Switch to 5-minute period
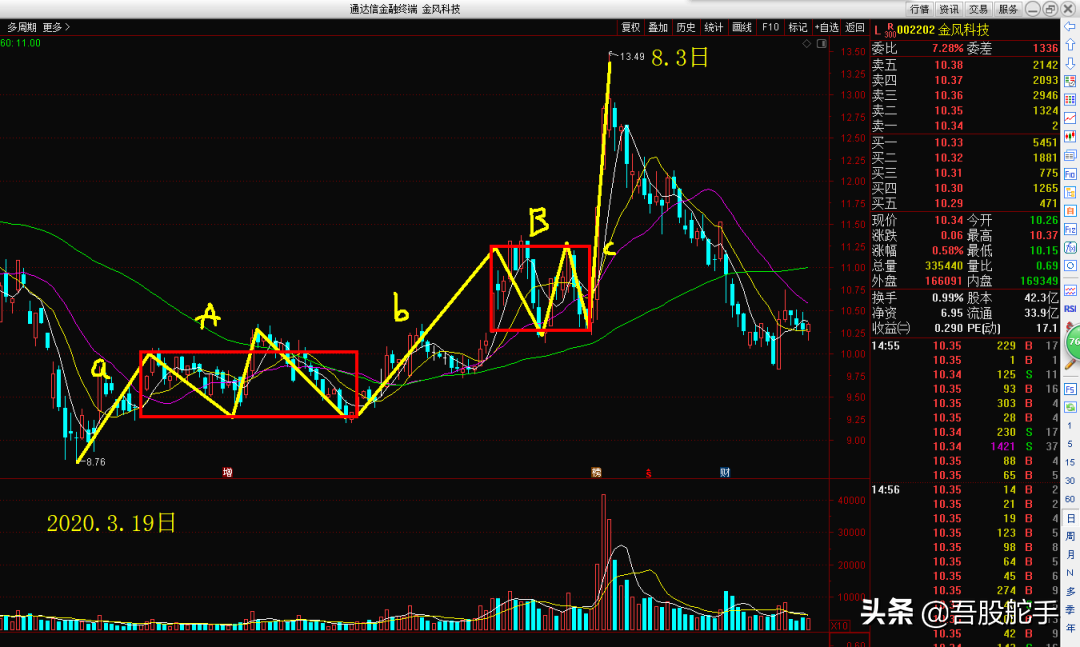Image resolution: width=1080 pixels, height=647 pixels. tap(1070, 444)
